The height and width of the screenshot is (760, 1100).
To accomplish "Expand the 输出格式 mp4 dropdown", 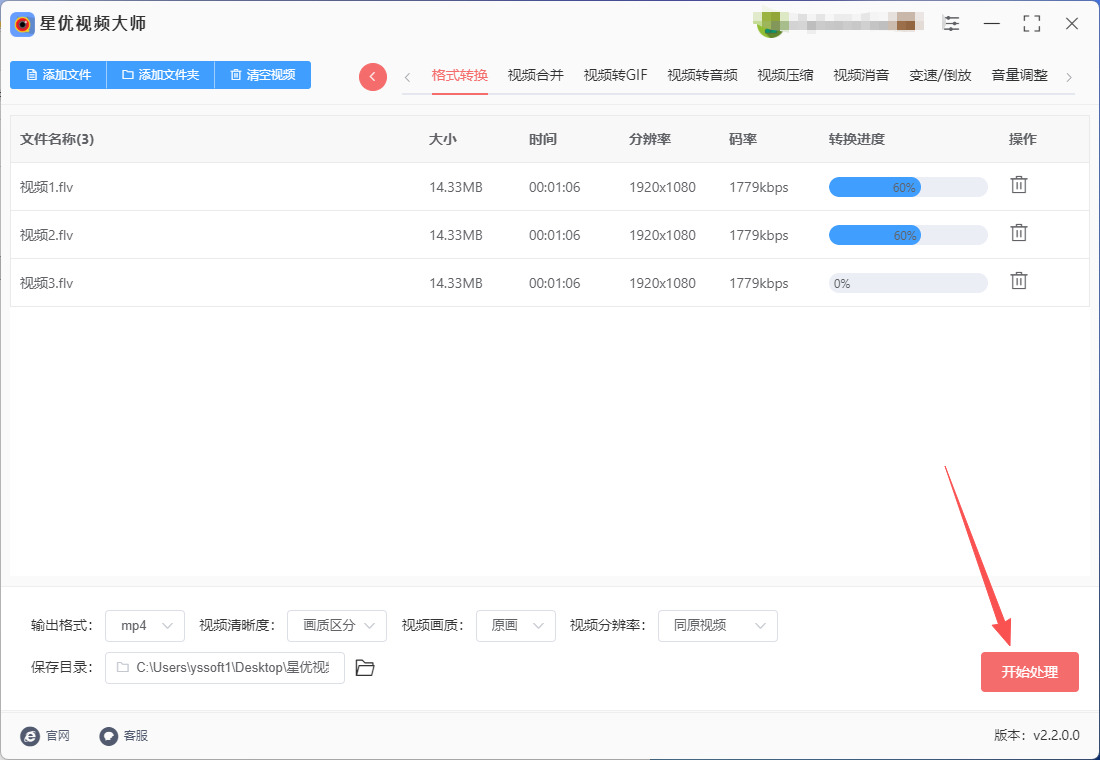I will 145,626.
